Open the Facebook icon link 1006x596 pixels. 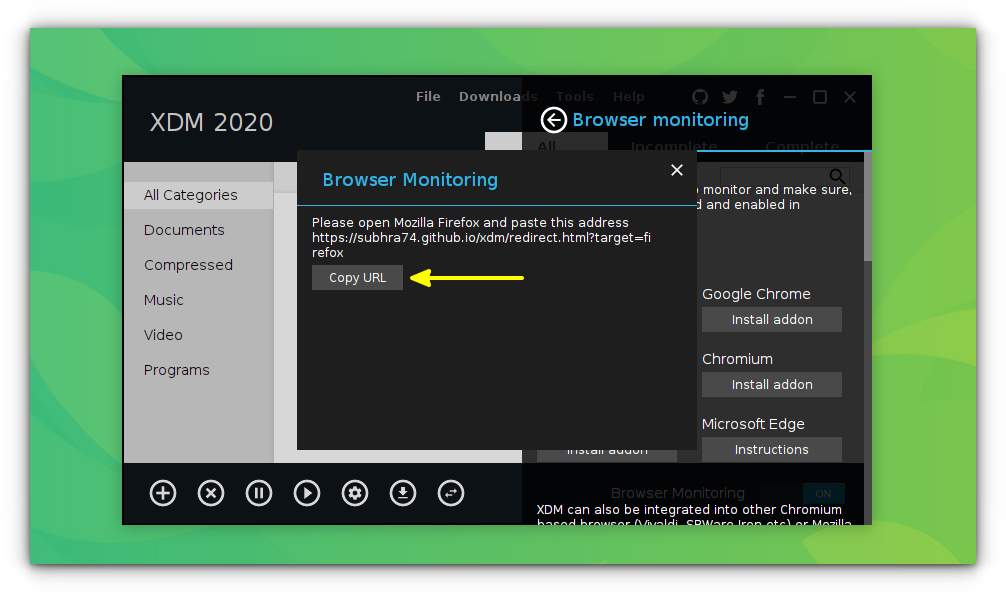(760, 97)
